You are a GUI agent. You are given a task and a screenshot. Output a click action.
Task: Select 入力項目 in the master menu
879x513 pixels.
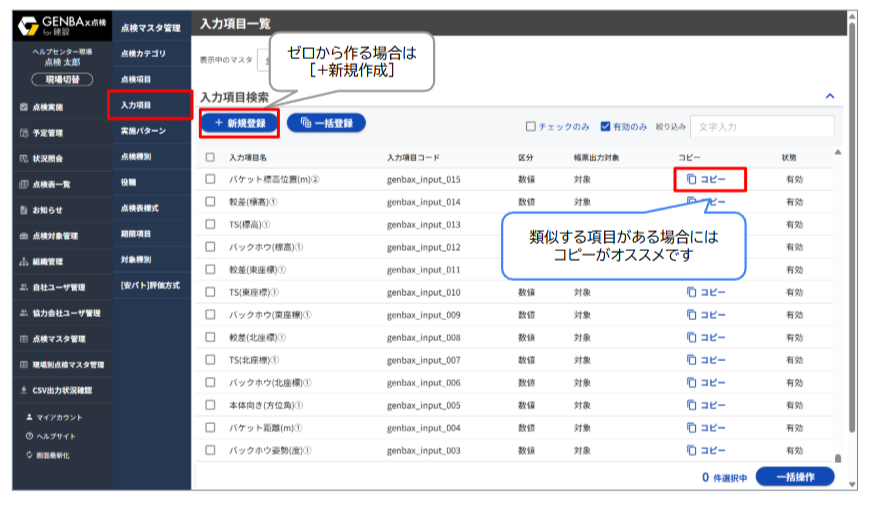pos(136,104)
